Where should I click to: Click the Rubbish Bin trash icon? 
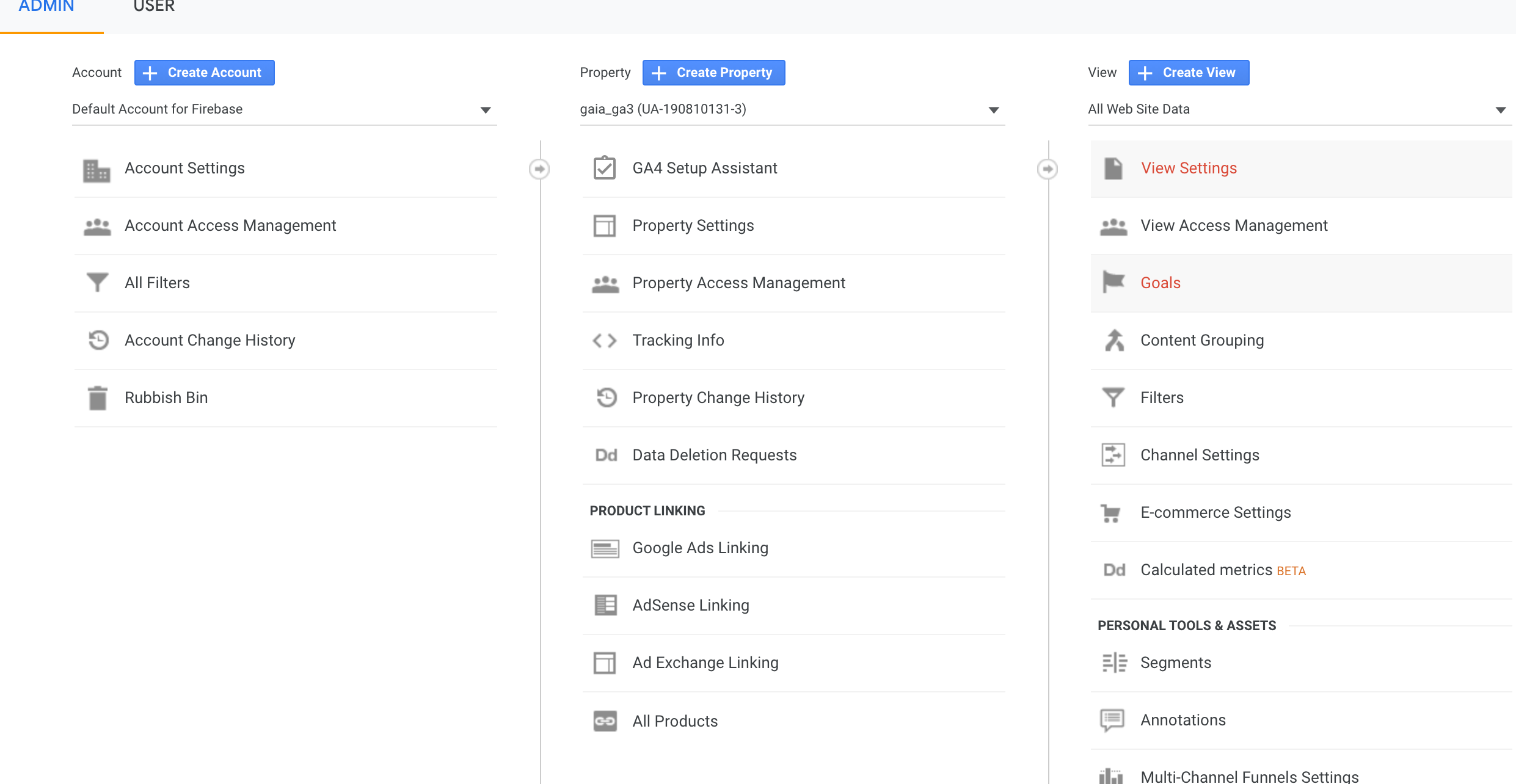[97, 398]
